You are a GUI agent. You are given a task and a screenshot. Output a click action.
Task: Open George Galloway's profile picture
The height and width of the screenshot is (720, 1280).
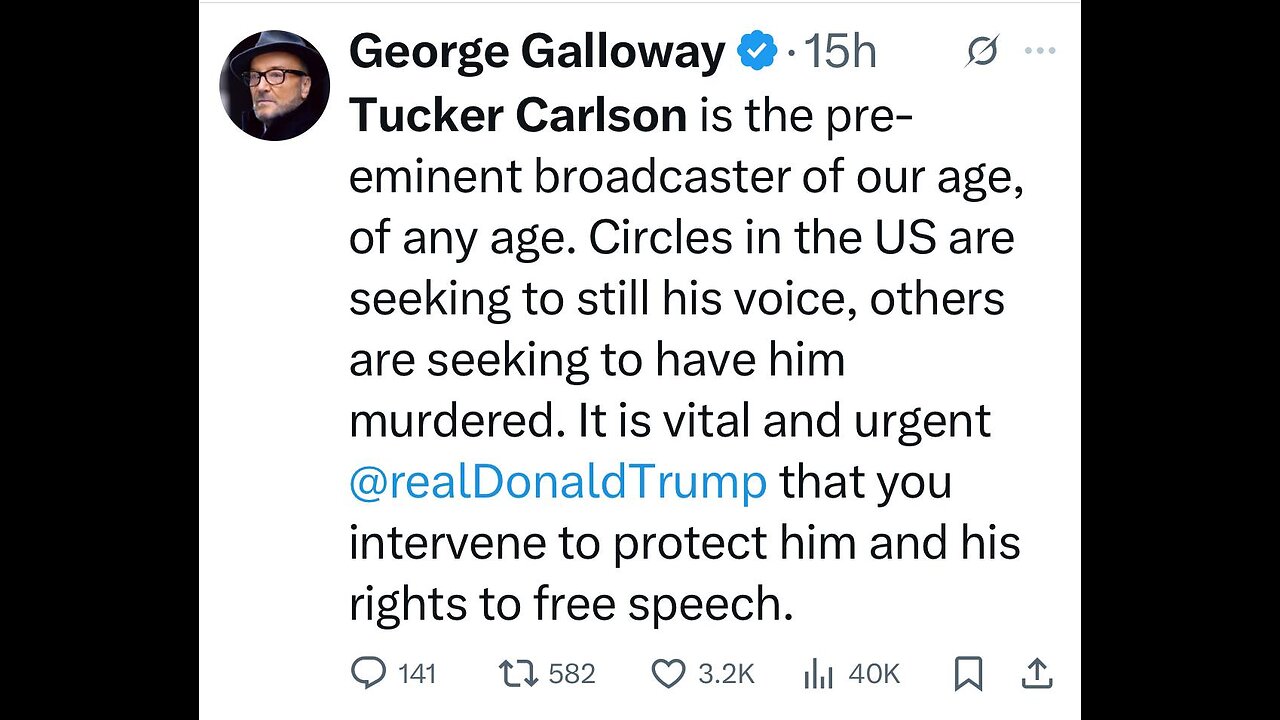click(x=274, y=85)
